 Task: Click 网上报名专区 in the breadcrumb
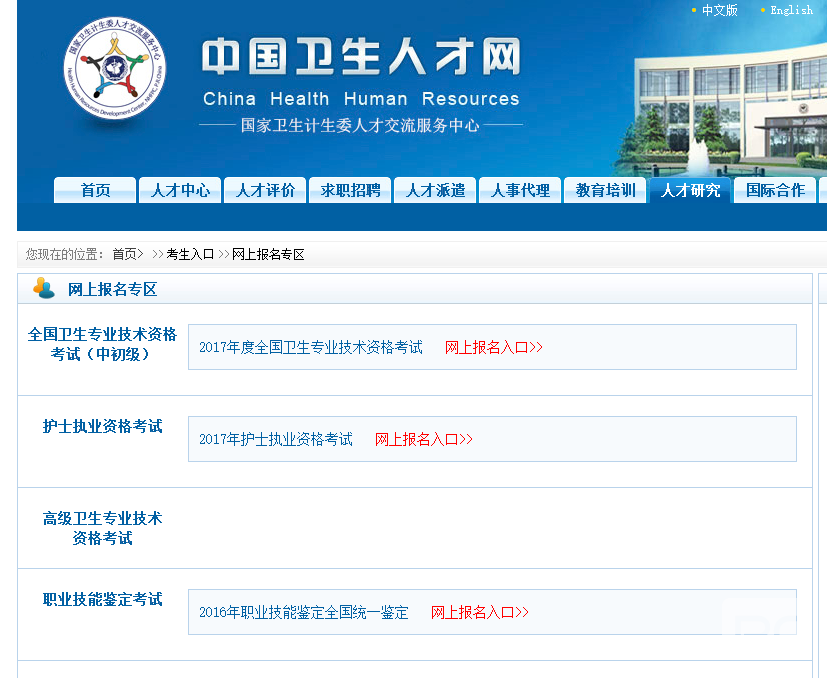(268, 254)
